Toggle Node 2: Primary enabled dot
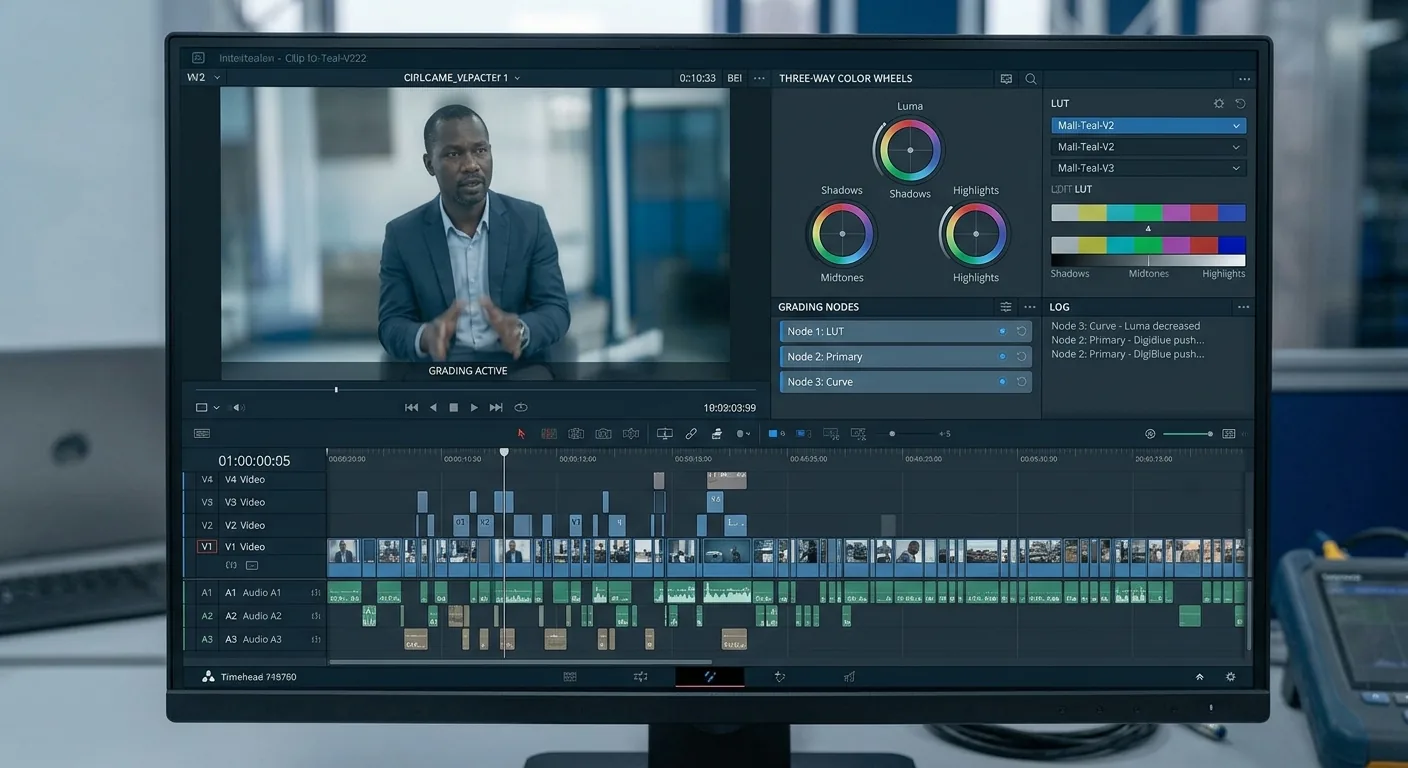Screen dimensions: 1408x768 [1002, 357]
